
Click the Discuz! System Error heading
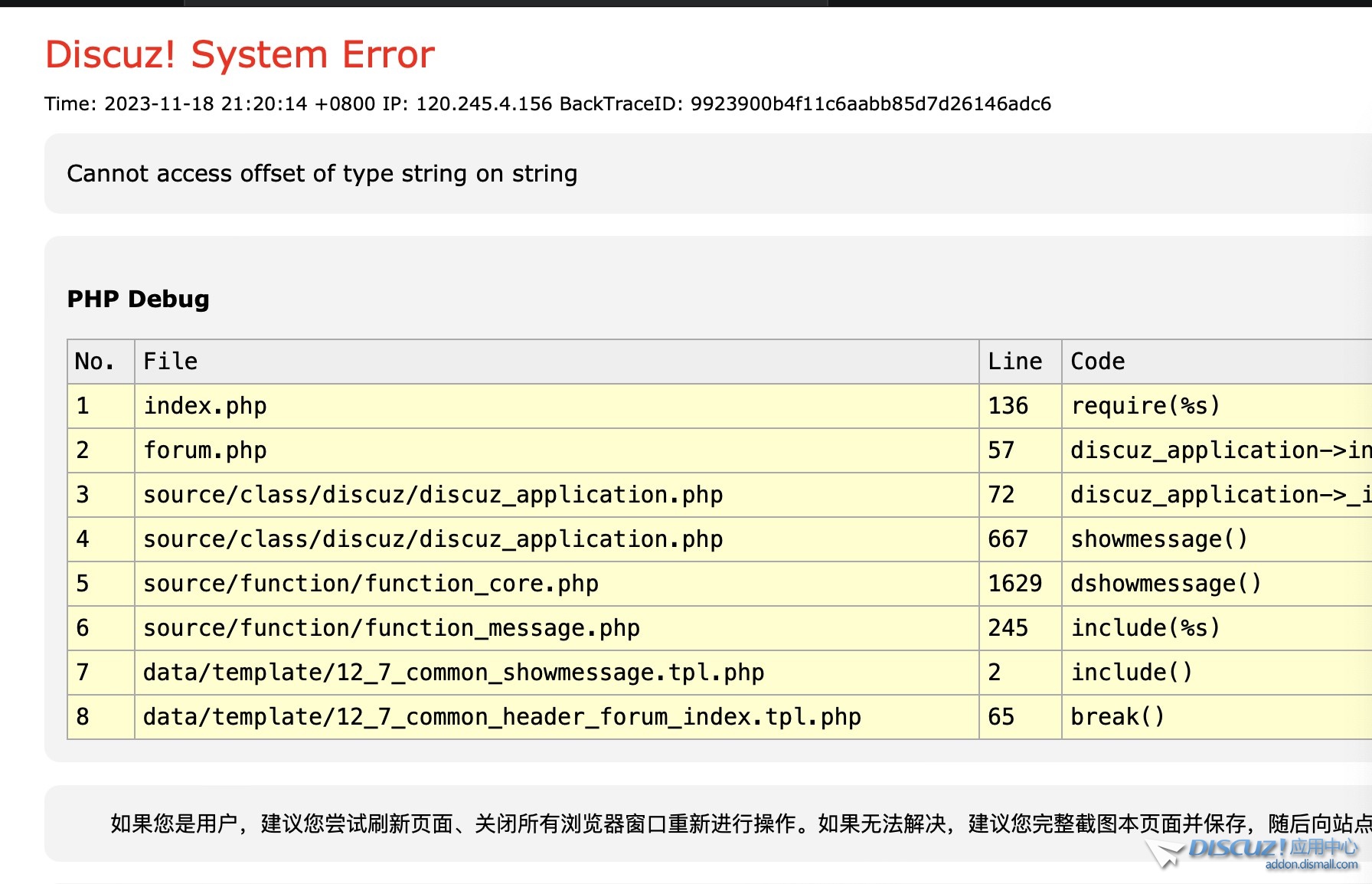(x=240, y=54)
